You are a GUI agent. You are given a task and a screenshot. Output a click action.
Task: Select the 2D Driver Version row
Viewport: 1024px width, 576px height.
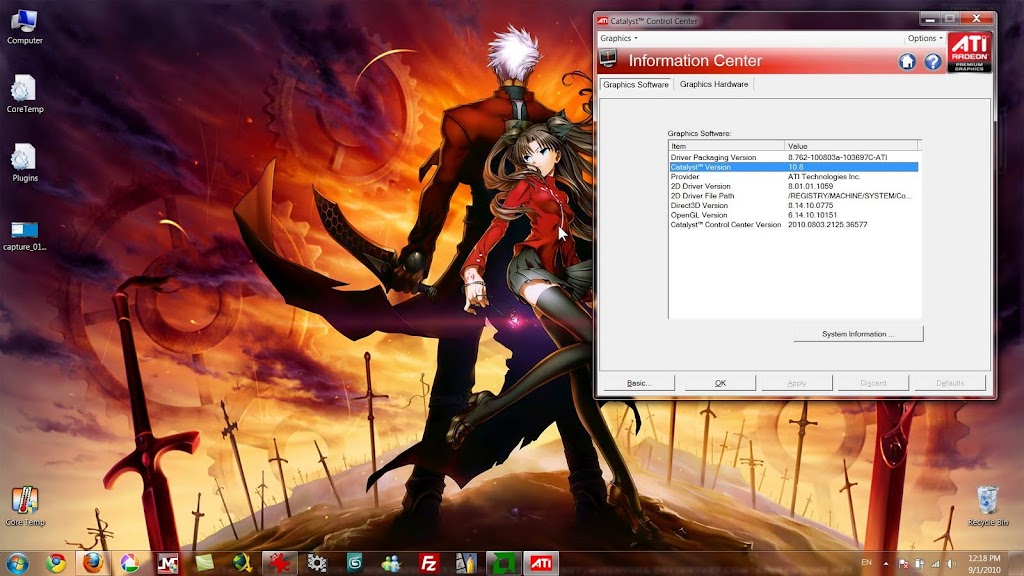[793, 186]
